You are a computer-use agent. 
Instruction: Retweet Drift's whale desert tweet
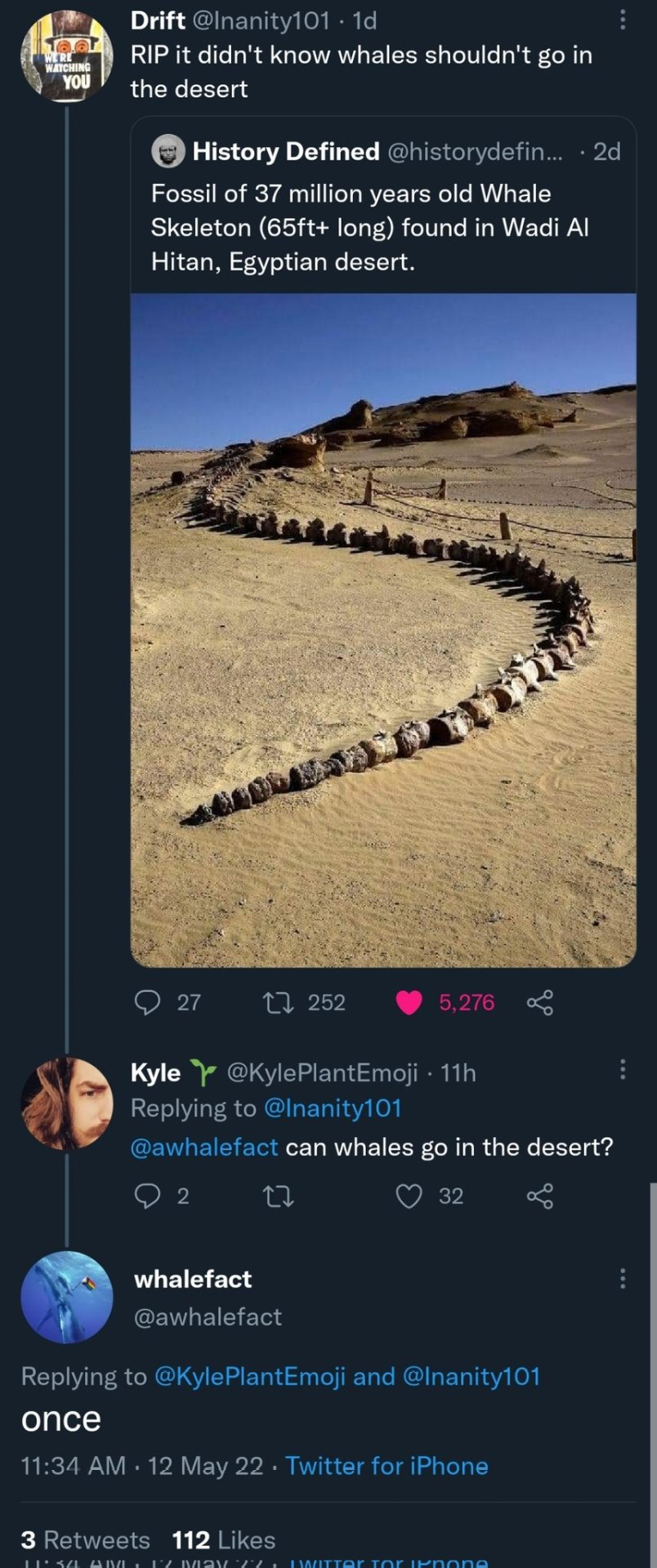271,1001
